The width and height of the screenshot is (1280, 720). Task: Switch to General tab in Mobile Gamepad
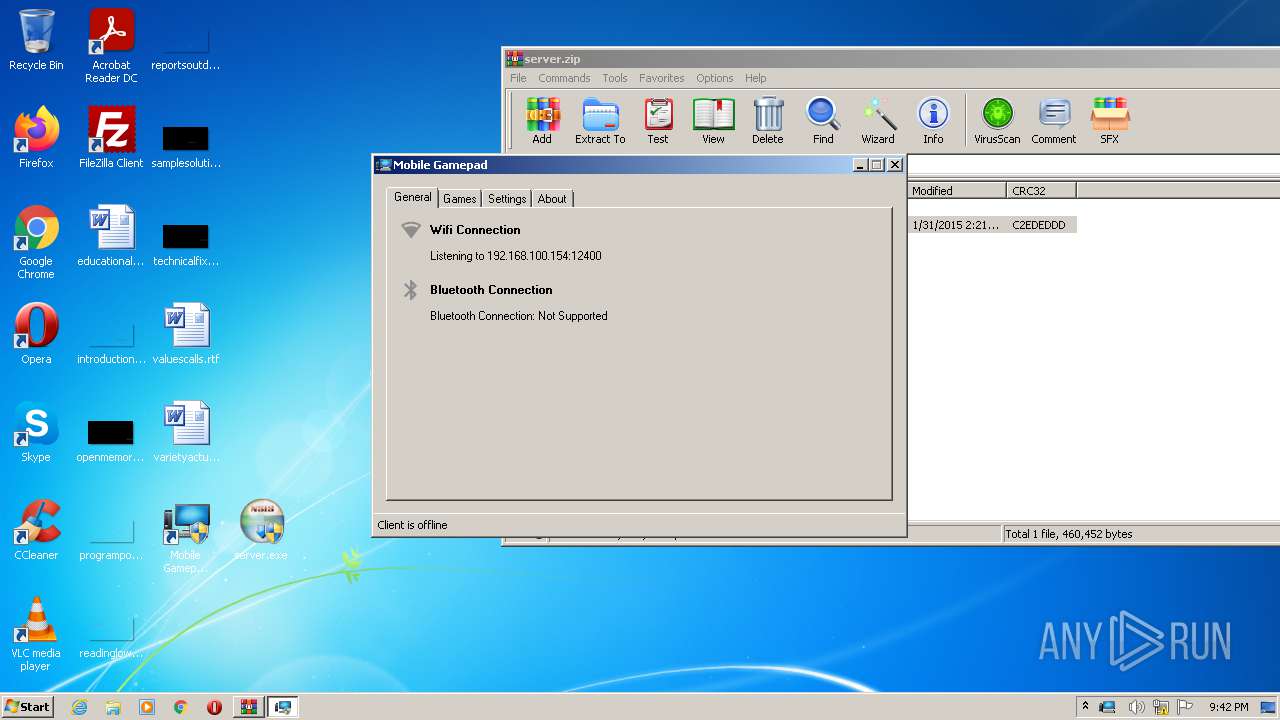pyautogui.click(x=412, y=197)
